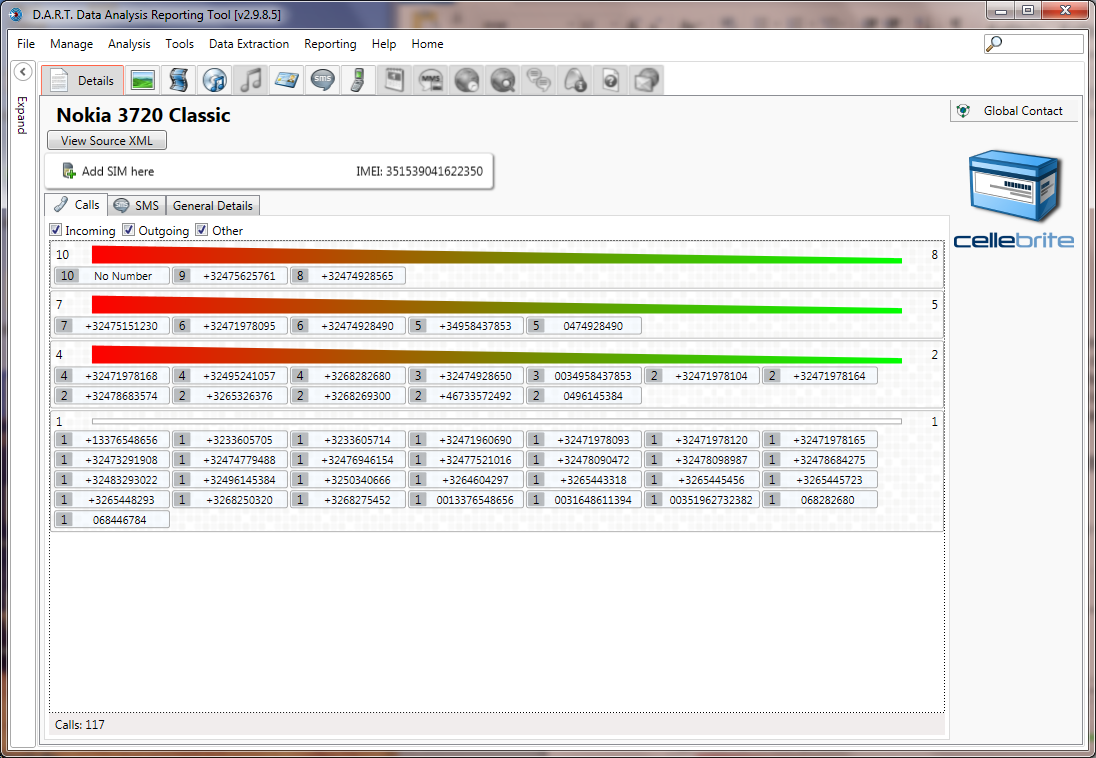Open the document with question mark tab
Viewport: 1096px width, 758px height.
[610, 80]
